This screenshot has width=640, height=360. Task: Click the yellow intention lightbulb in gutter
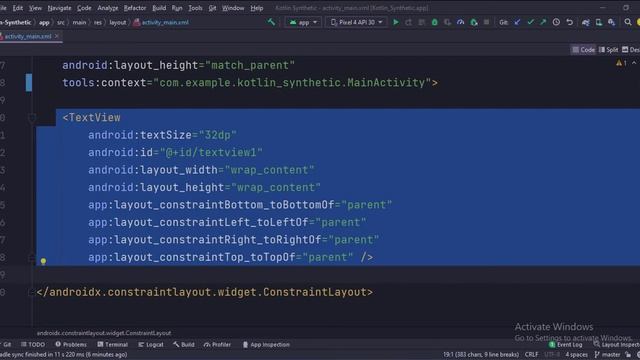(x=43, y=261)
